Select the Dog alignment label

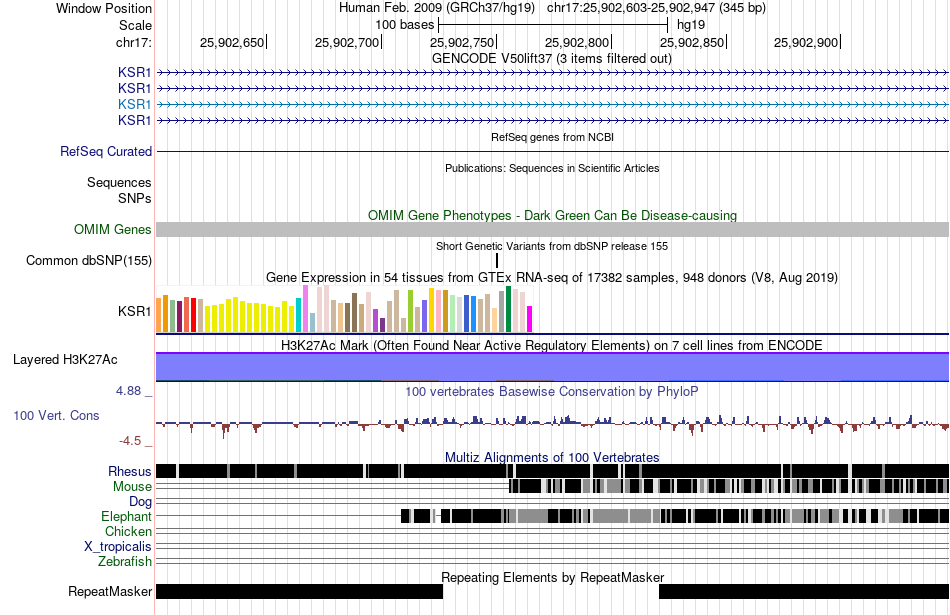(x=140, y=501)
